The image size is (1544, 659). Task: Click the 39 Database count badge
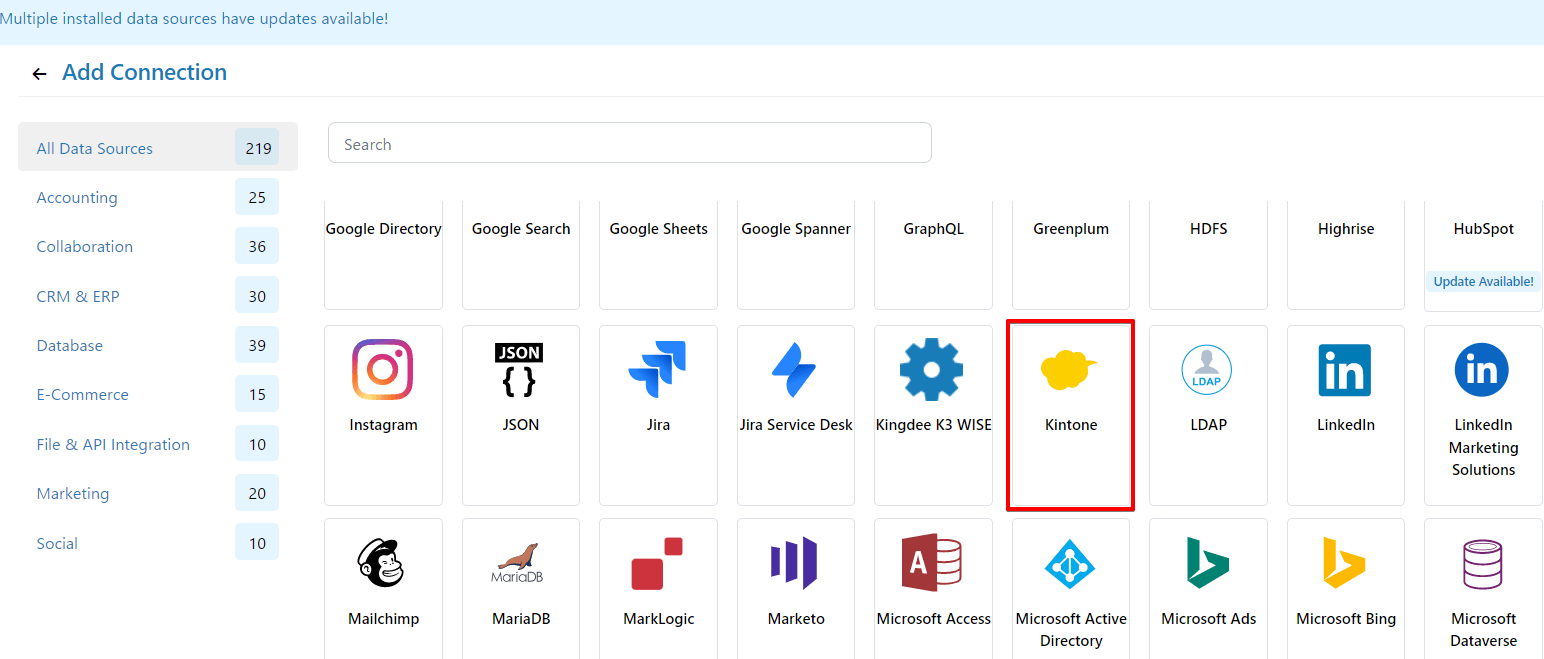coord(257,345)
